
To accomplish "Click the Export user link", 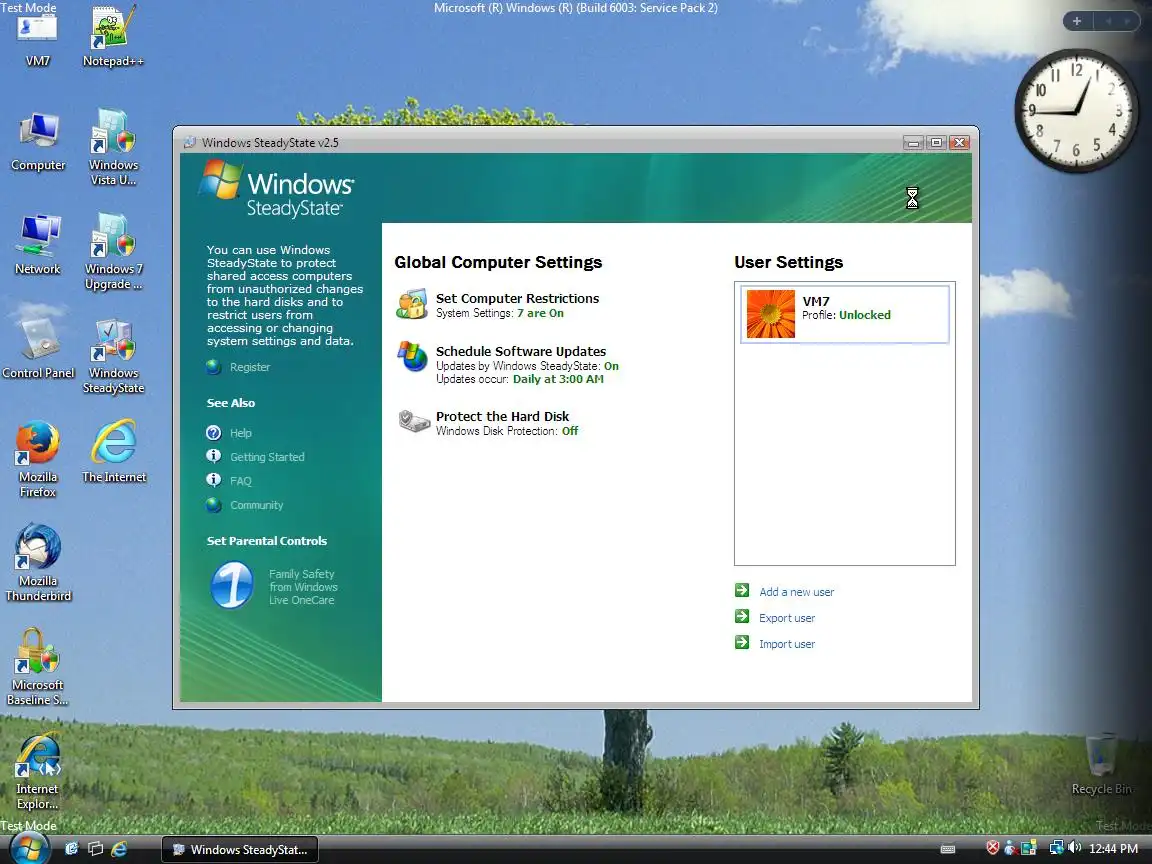I will coord(787,618).
